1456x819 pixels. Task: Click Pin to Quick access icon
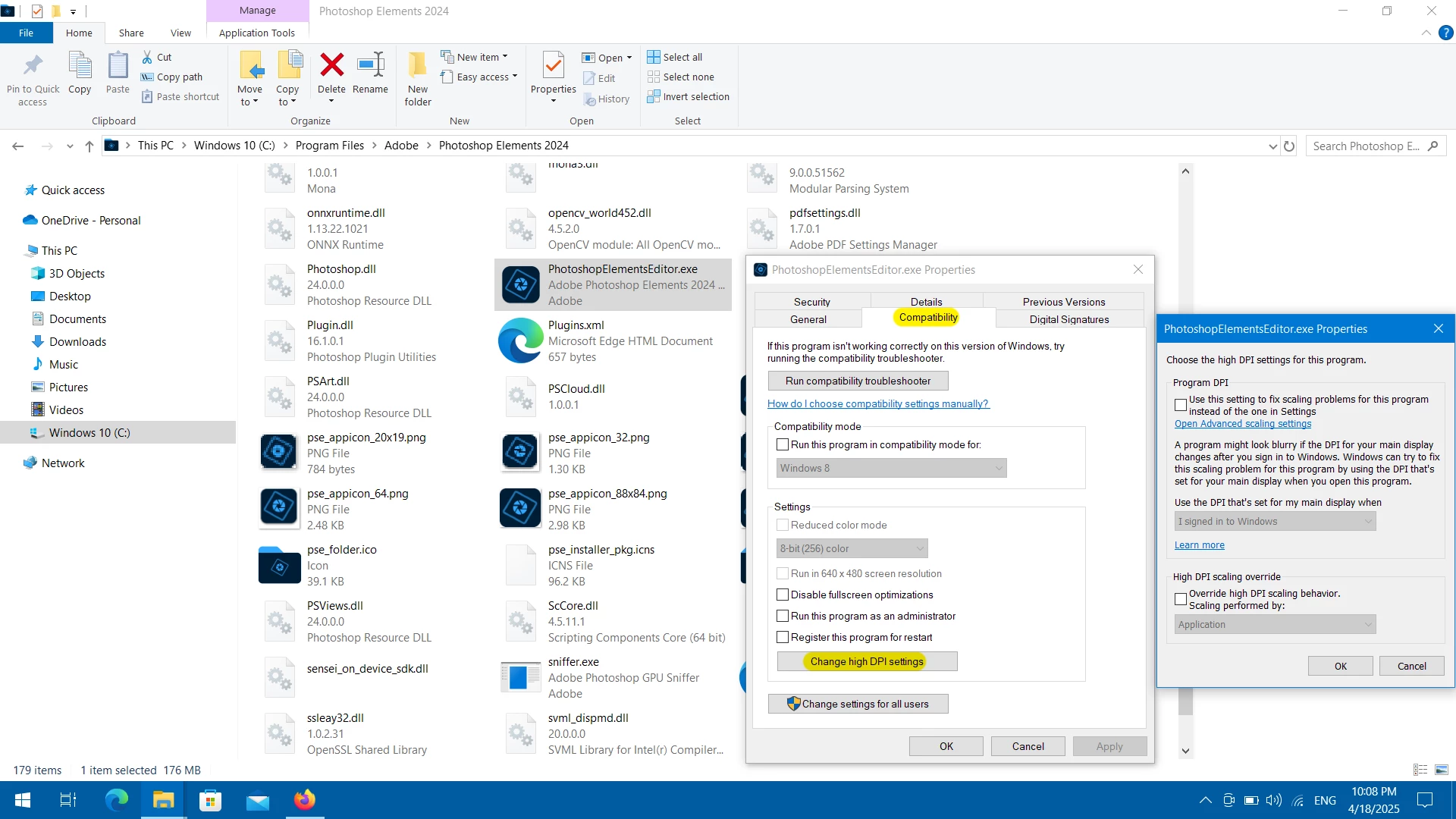click(33, 66)
